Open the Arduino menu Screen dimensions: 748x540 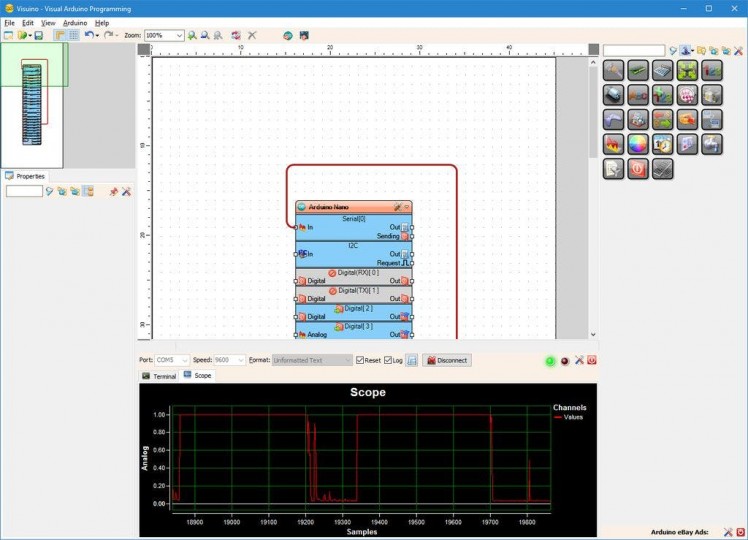coord(75,22)
